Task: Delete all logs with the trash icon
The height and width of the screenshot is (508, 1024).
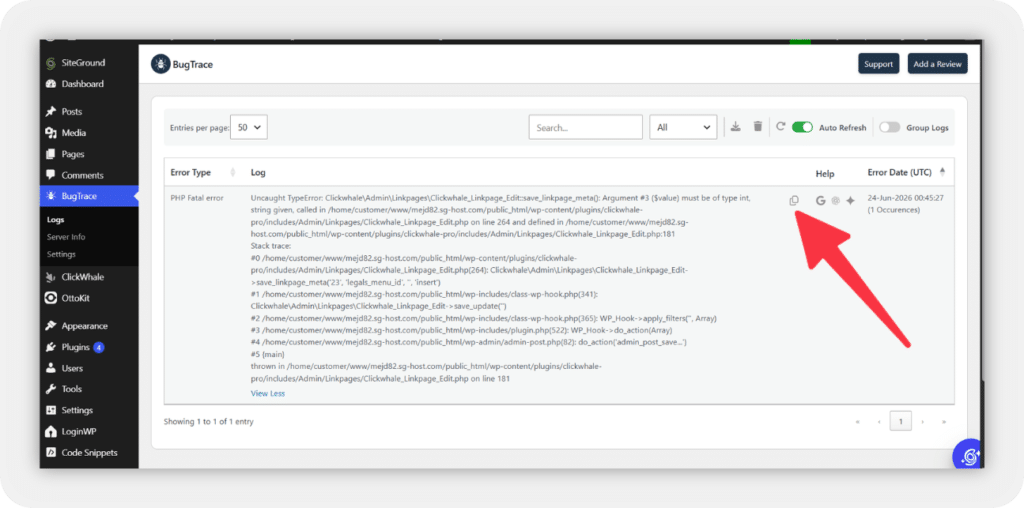Action: (x=758, y=127)
